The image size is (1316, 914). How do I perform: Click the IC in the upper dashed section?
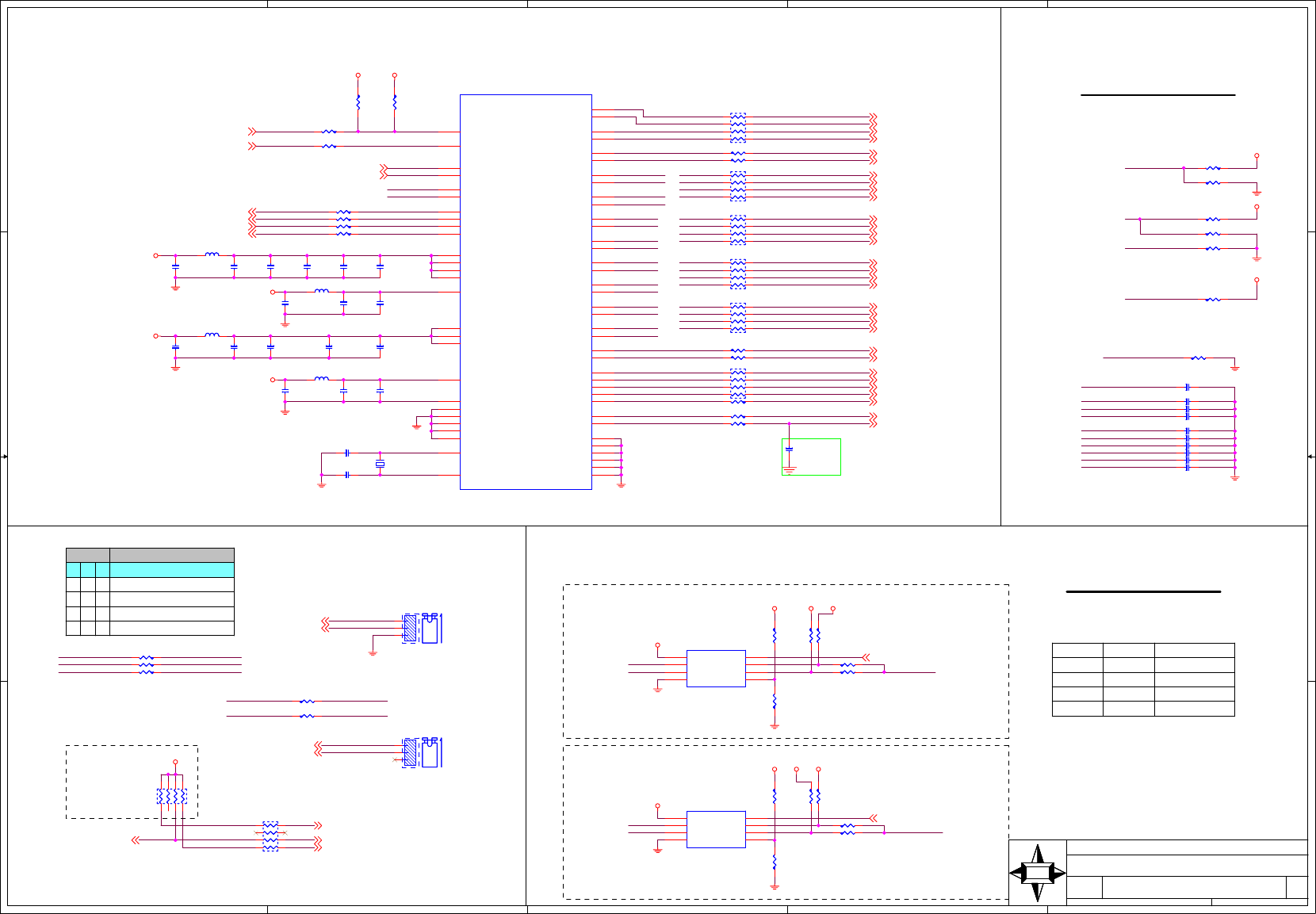pos(716,668)
